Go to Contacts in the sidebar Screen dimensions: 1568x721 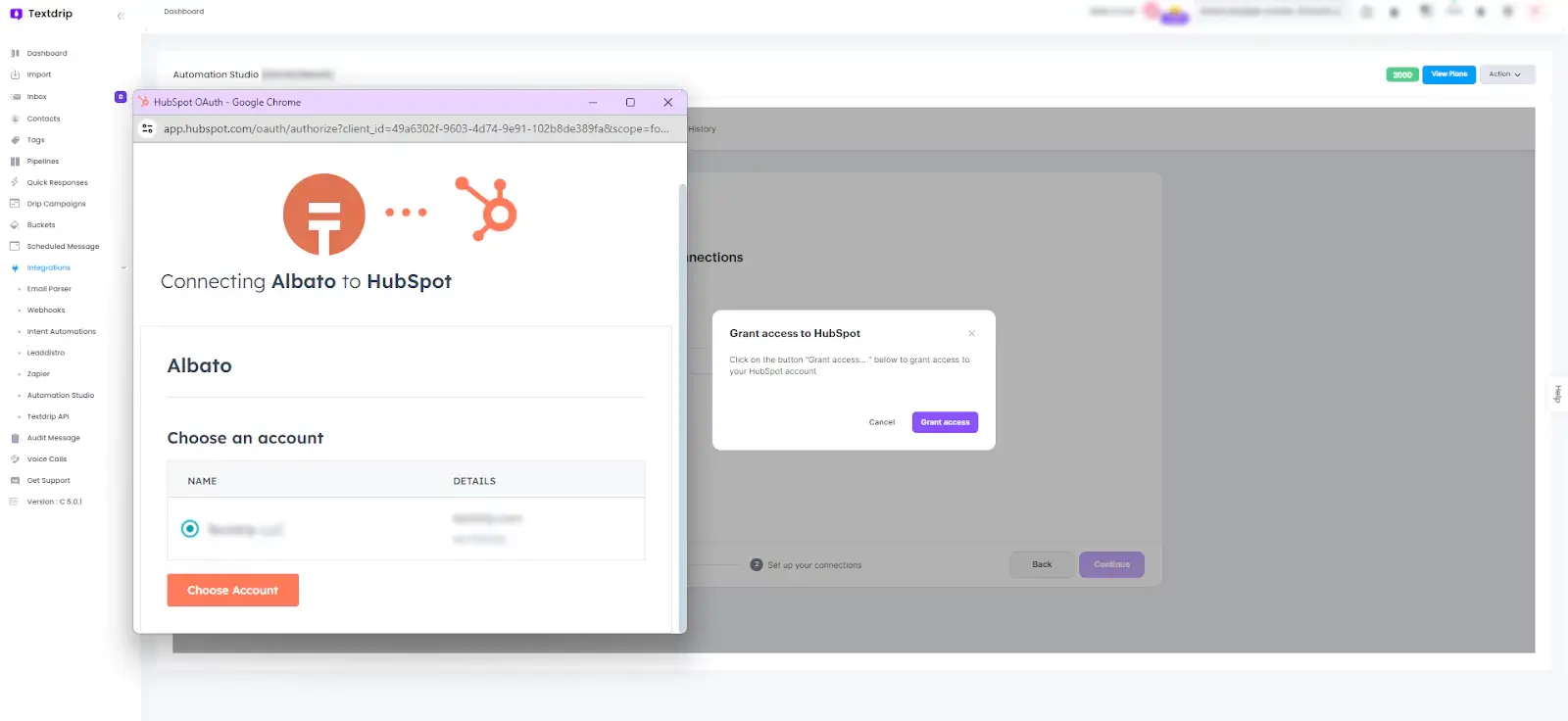(x=43, y=119)
